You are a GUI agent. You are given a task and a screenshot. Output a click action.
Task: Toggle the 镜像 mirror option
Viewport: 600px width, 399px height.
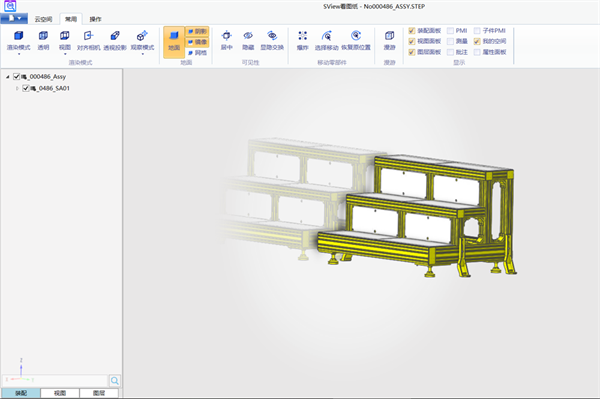point(197,42)
